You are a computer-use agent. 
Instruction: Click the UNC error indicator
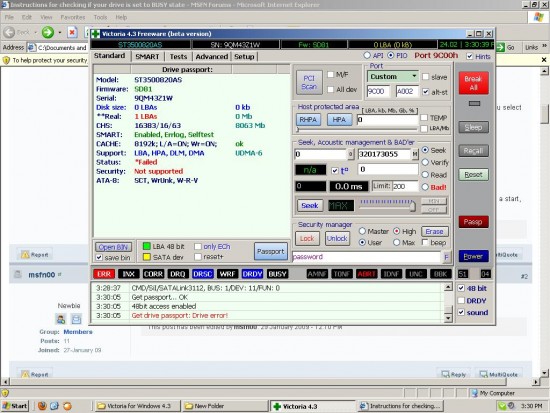coord(416,274)
